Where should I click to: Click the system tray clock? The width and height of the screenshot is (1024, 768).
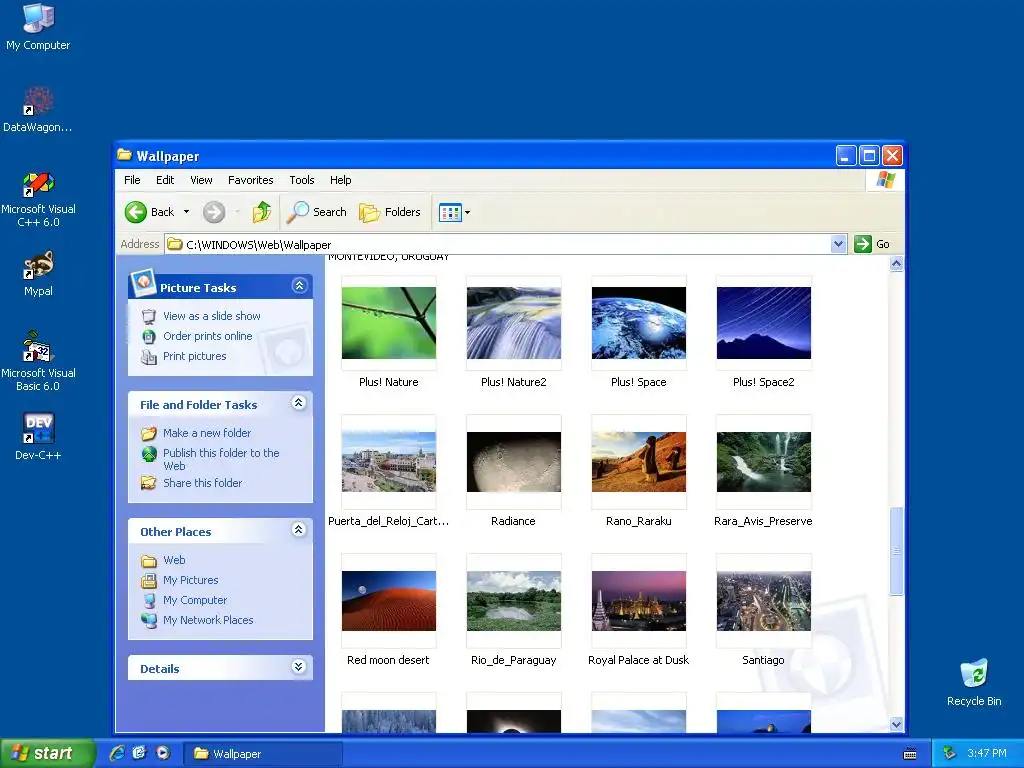(986, 754)
